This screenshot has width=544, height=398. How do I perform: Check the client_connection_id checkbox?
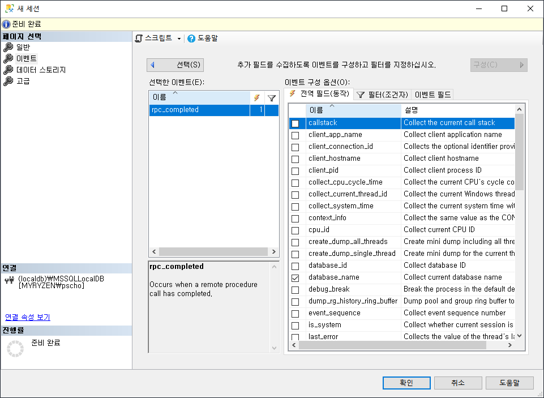[295, 147]
